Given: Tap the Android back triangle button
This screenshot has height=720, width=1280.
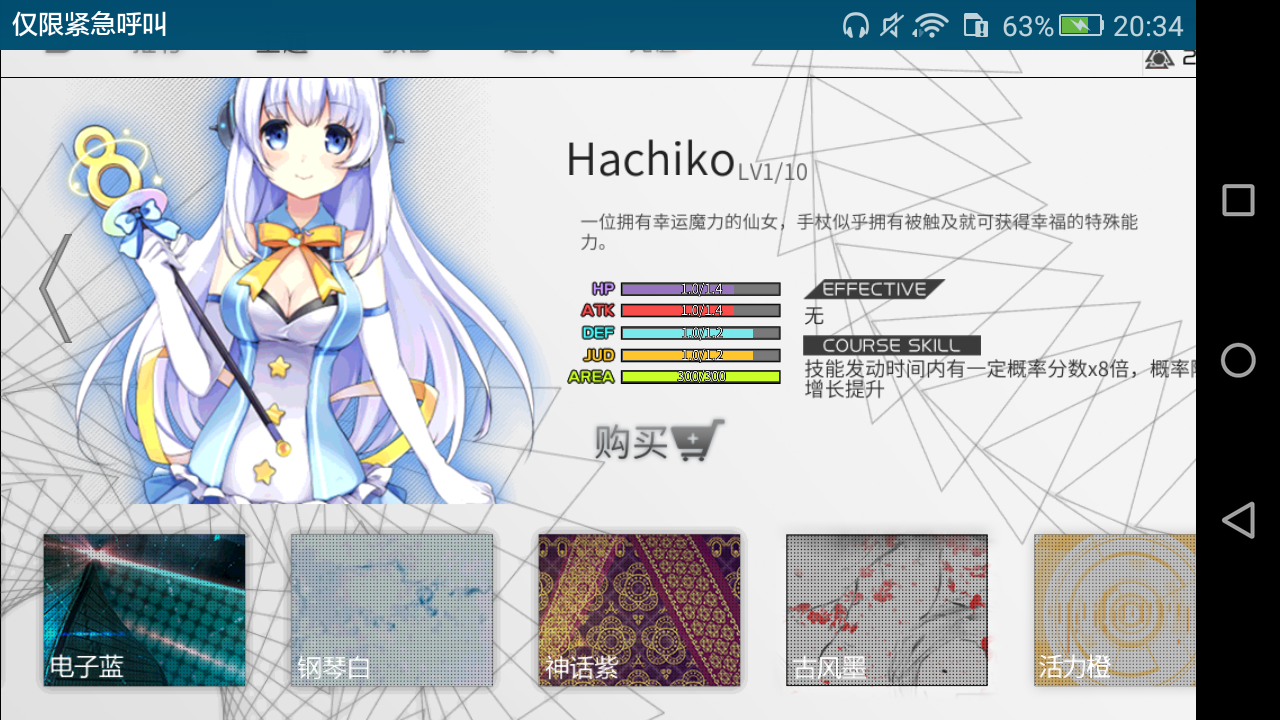Looking at the screenshot, I should point(1238,520).
